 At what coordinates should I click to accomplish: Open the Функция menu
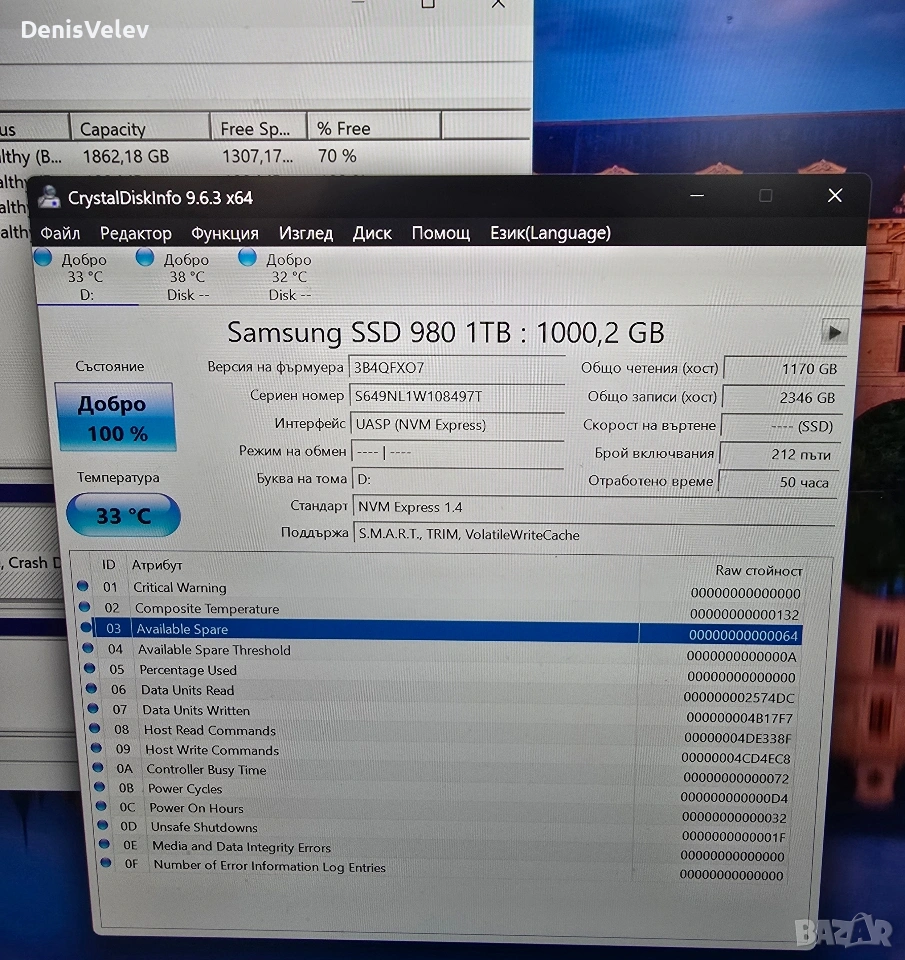tap(225, 233)
